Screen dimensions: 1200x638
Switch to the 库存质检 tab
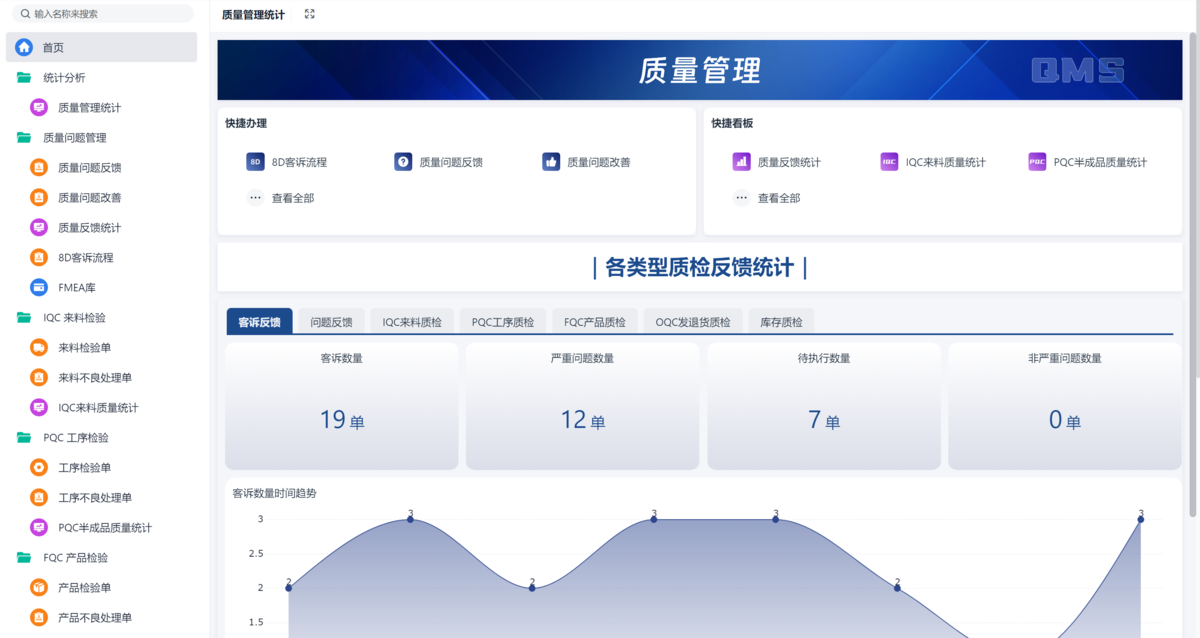781,320
